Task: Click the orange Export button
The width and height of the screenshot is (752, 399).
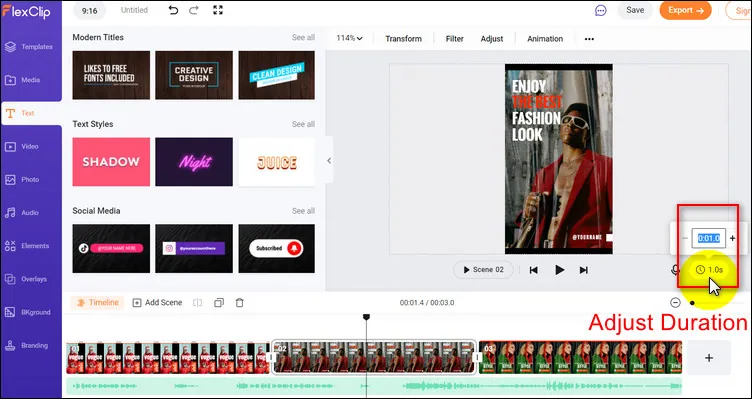Action: coord(685,10)
